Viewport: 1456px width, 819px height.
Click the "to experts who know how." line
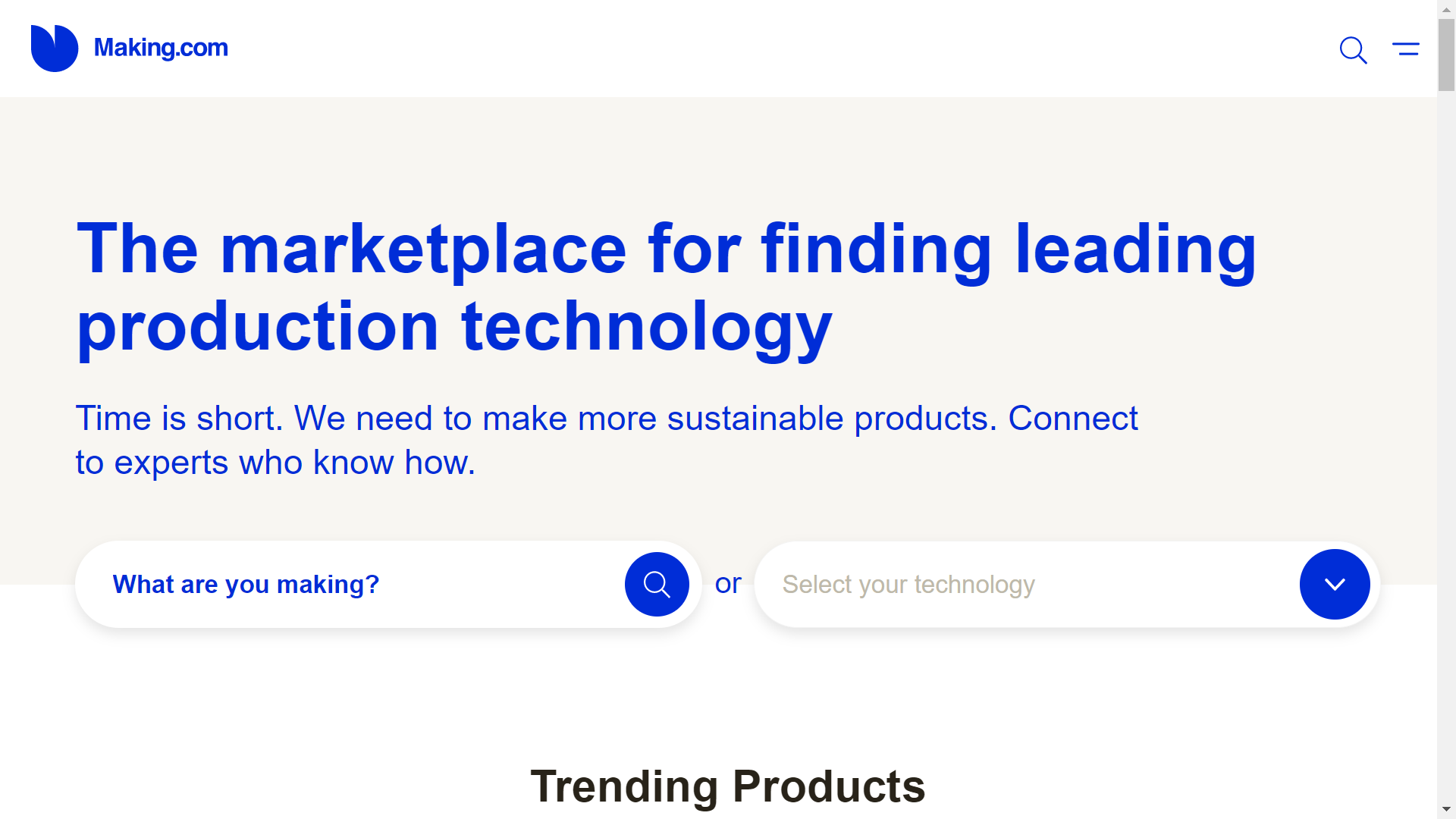pyautogui.click(x=276, y=463)
